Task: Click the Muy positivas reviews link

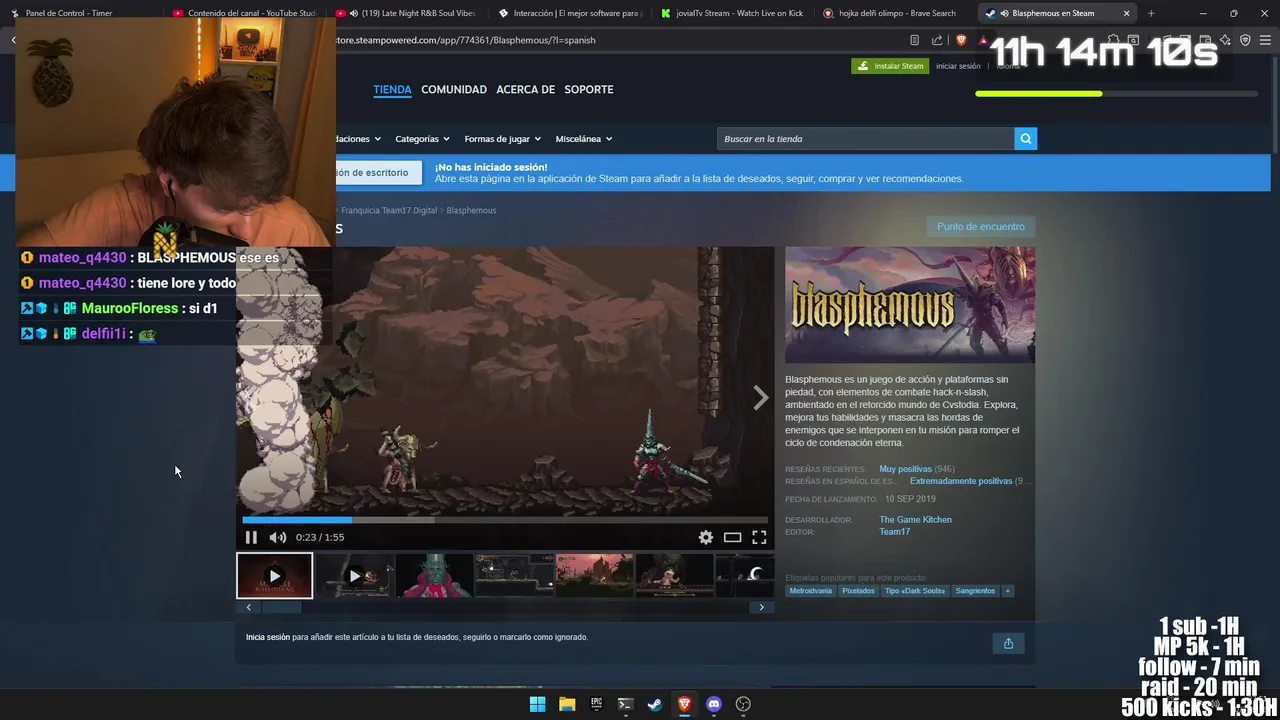Action: coord(905,469)
